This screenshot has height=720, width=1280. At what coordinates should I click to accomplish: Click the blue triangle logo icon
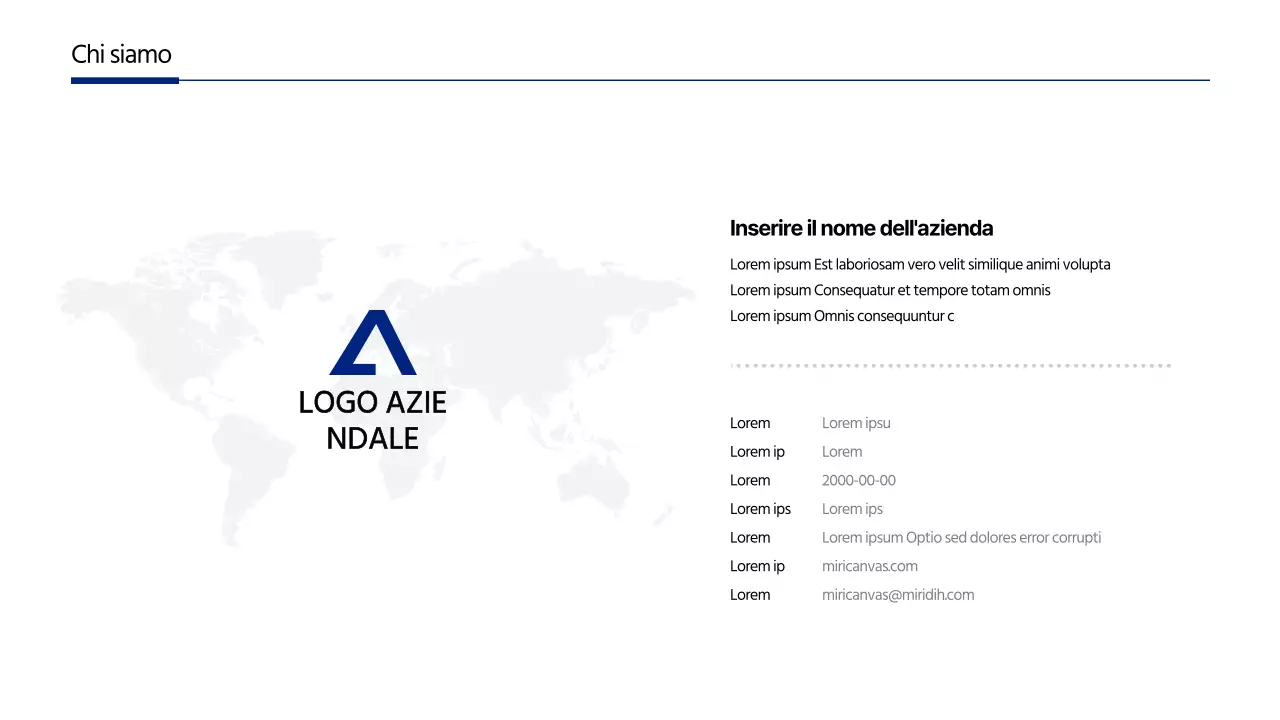pyautogui.click(x=373, y=343)
